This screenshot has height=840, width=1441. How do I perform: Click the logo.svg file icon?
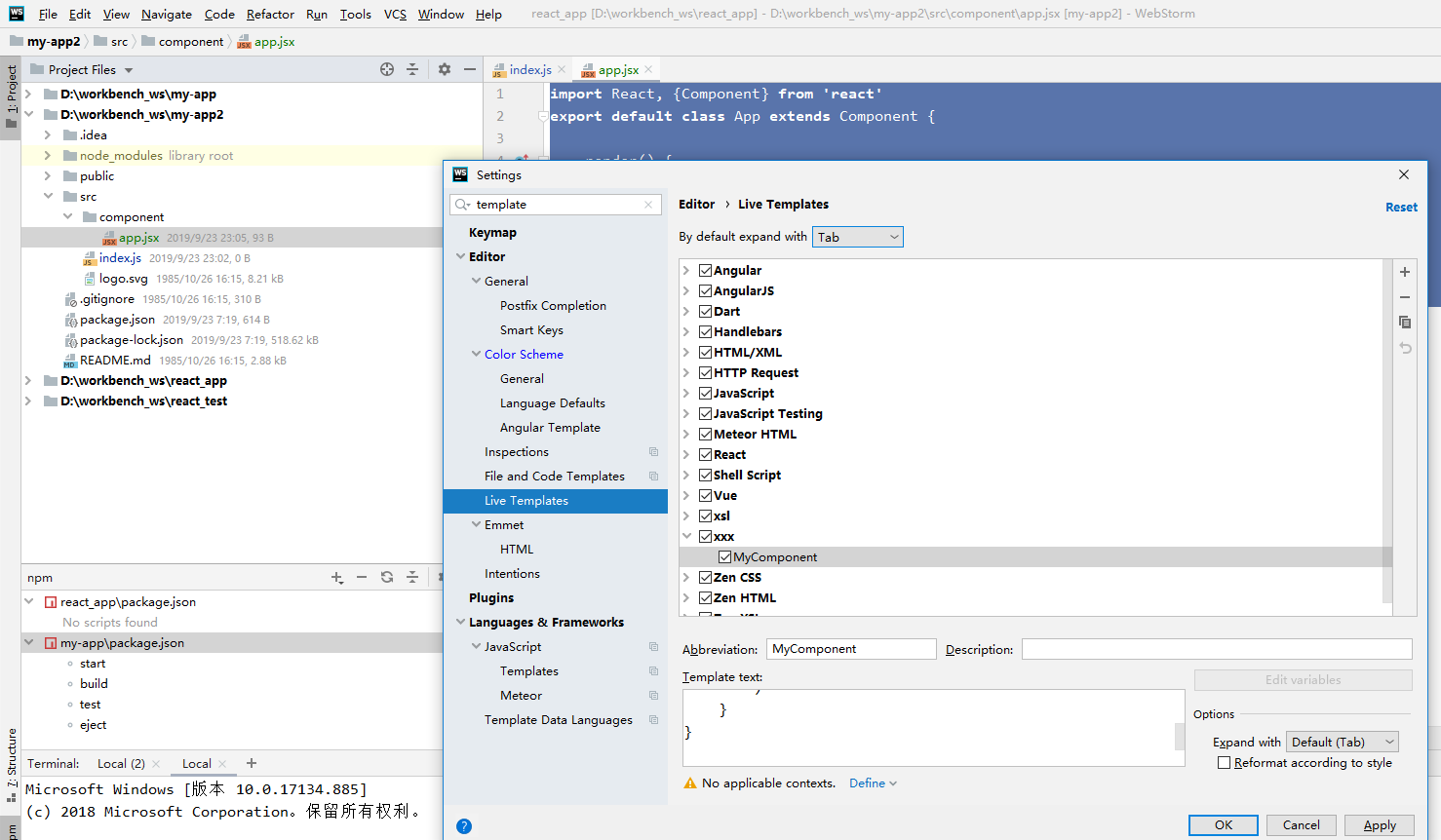(90, 279)
